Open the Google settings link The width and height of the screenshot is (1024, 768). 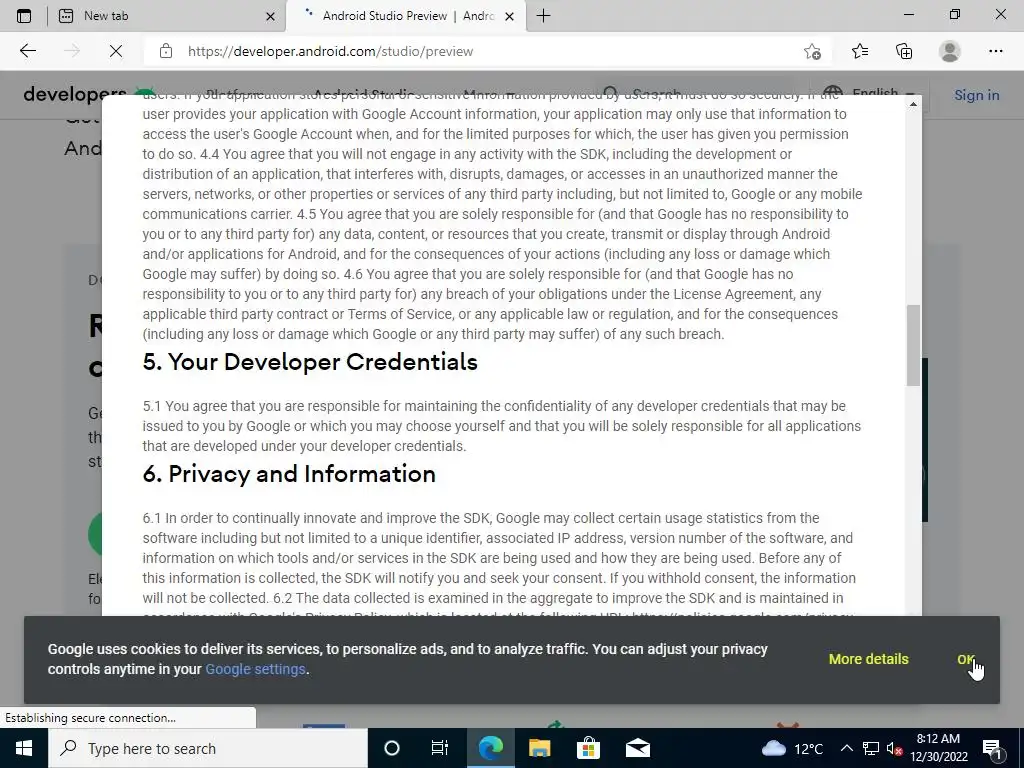(255, 669)
